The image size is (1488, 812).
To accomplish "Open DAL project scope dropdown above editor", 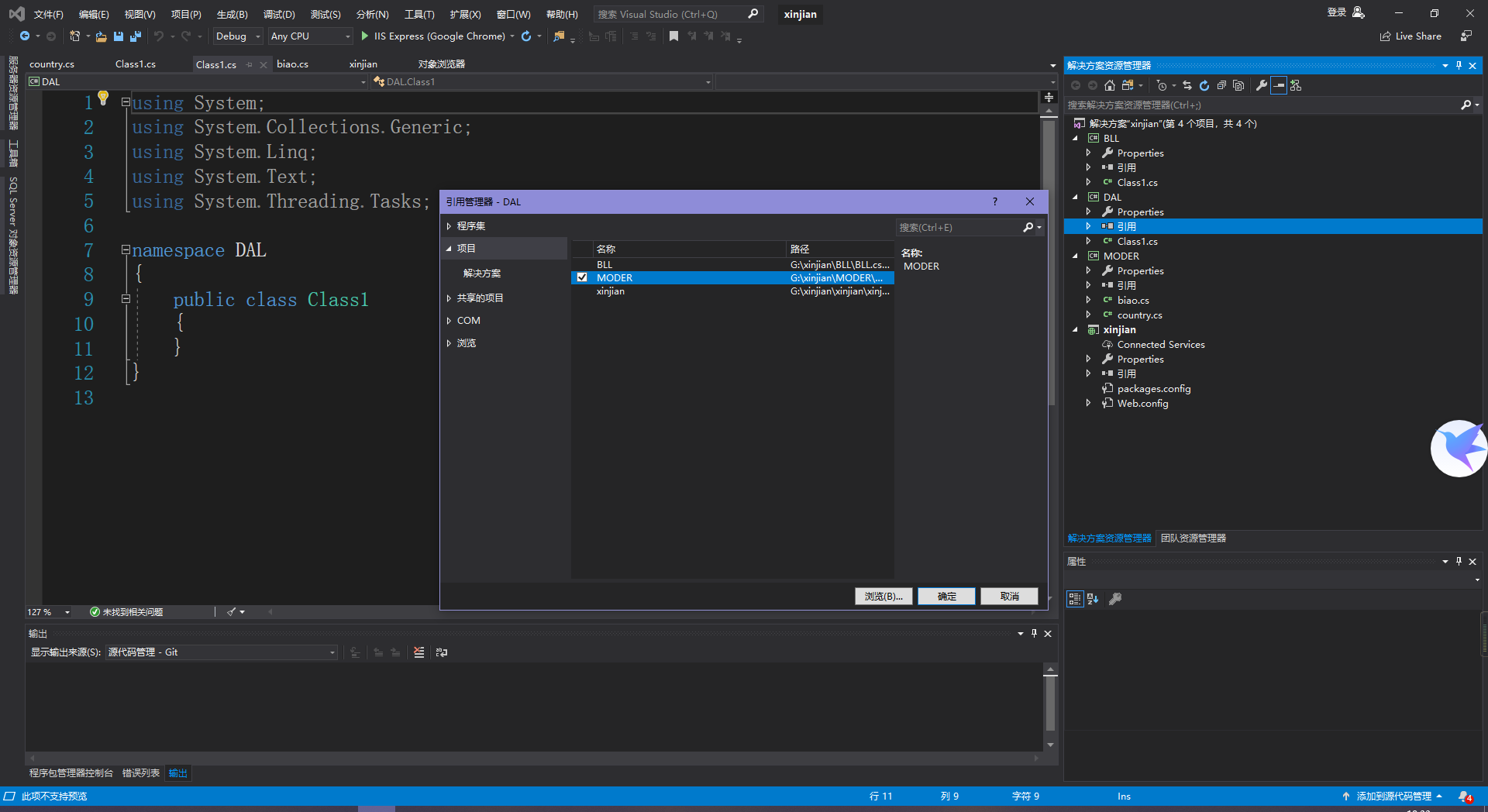I will click(198, 81).
